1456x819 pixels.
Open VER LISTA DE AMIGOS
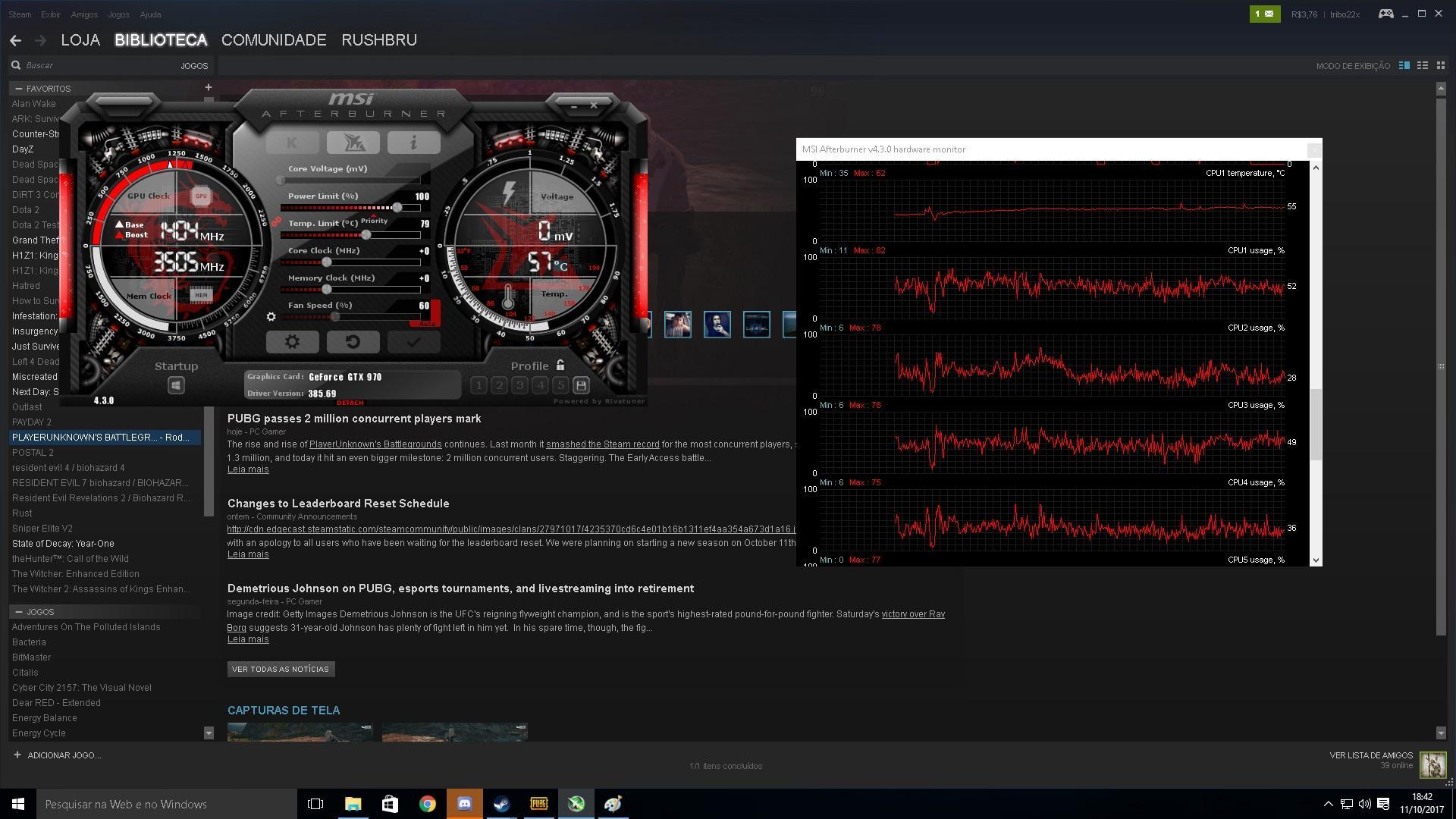(x=1371, y=755)
